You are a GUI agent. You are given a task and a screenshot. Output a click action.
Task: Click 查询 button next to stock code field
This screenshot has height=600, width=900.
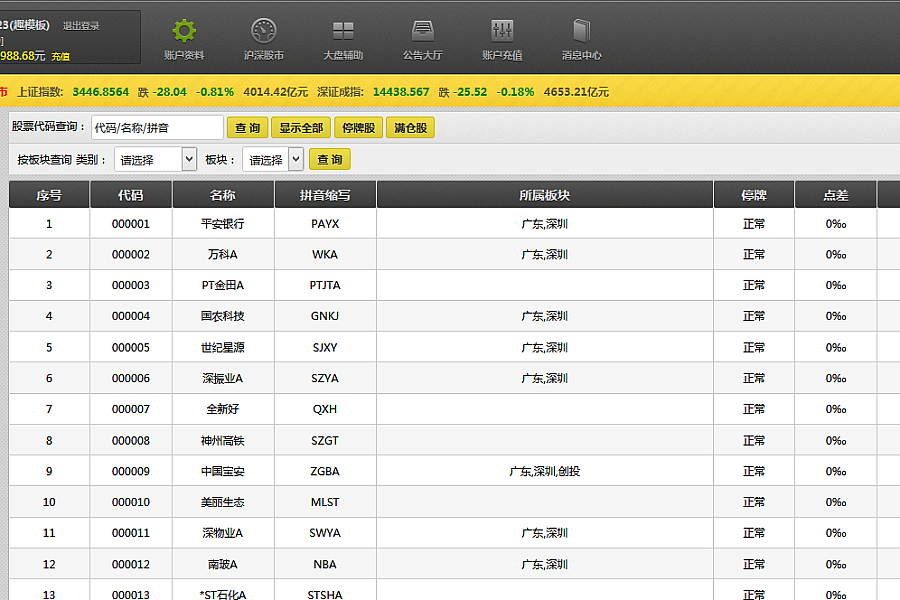pyautogui.click(x=248, y=128)
